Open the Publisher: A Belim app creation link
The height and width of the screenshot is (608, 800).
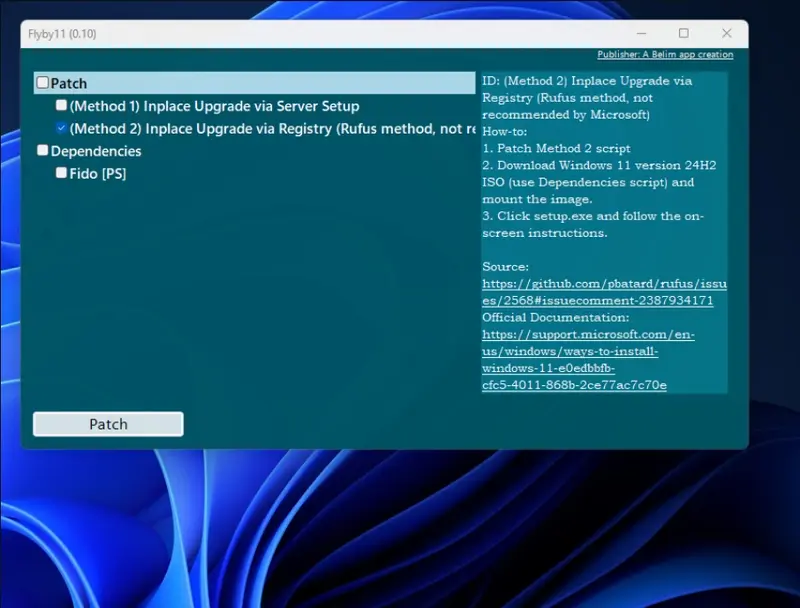pyautogui.click(x=665, y=55)
